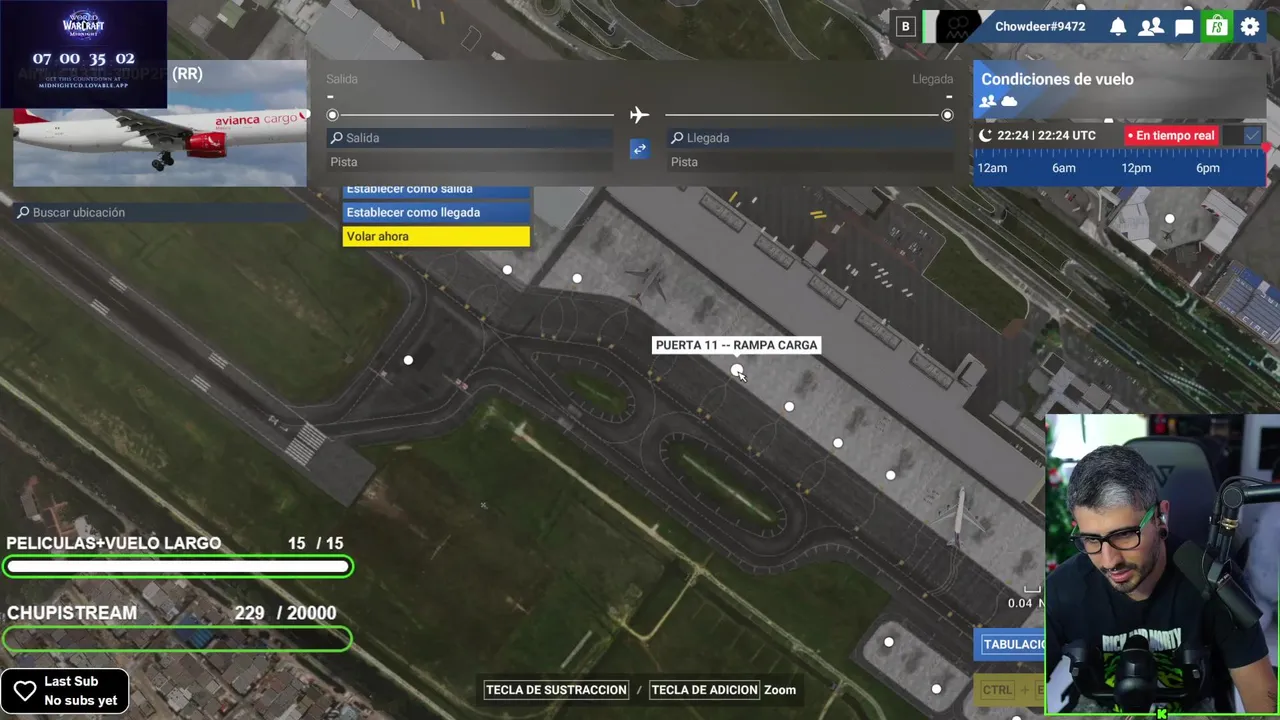Click the Zoom label at the bottom
1280x720 pixels.
click(x=780, y=690)
